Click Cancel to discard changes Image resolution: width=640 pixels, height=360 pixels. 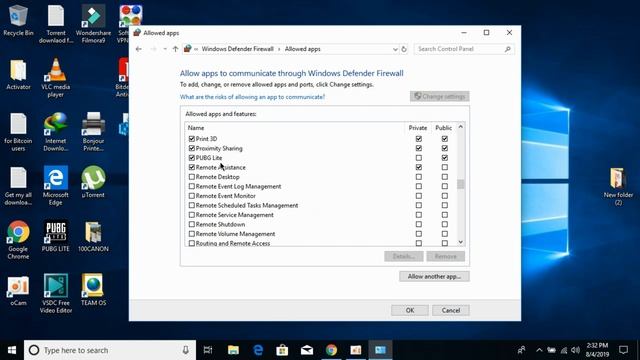click(451, 310)
